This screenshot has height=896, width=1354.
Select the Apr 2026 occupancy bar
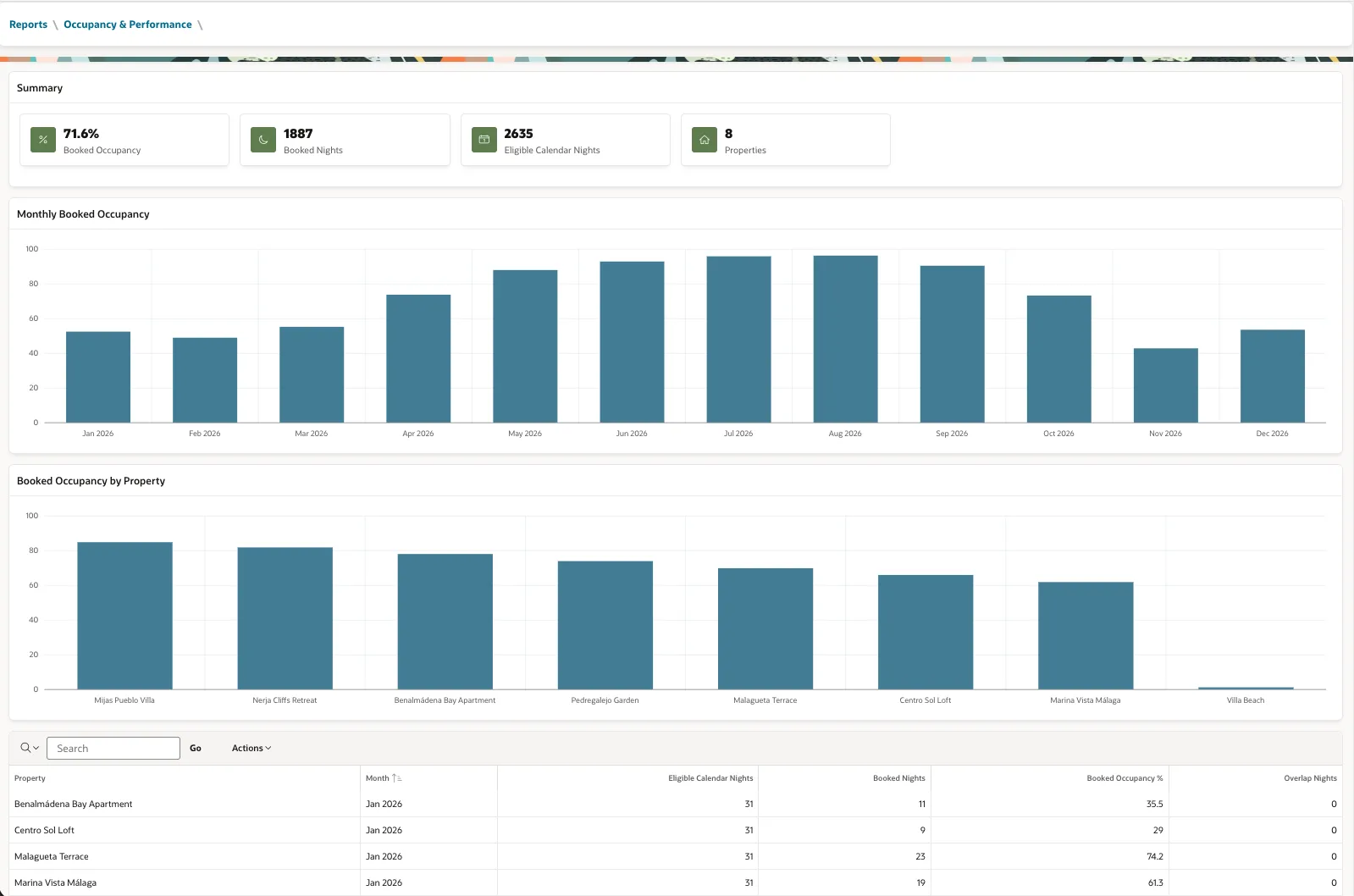coord(418,358)
